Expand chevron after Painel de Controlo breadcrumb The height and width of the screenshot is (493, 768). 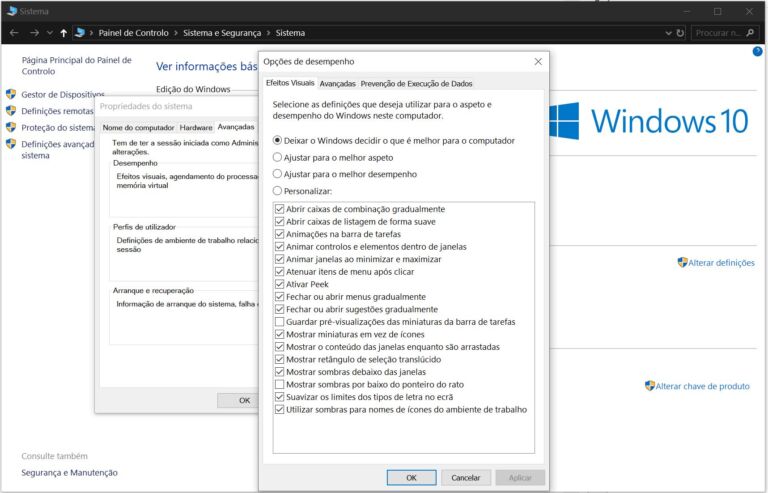pos(175,33)
